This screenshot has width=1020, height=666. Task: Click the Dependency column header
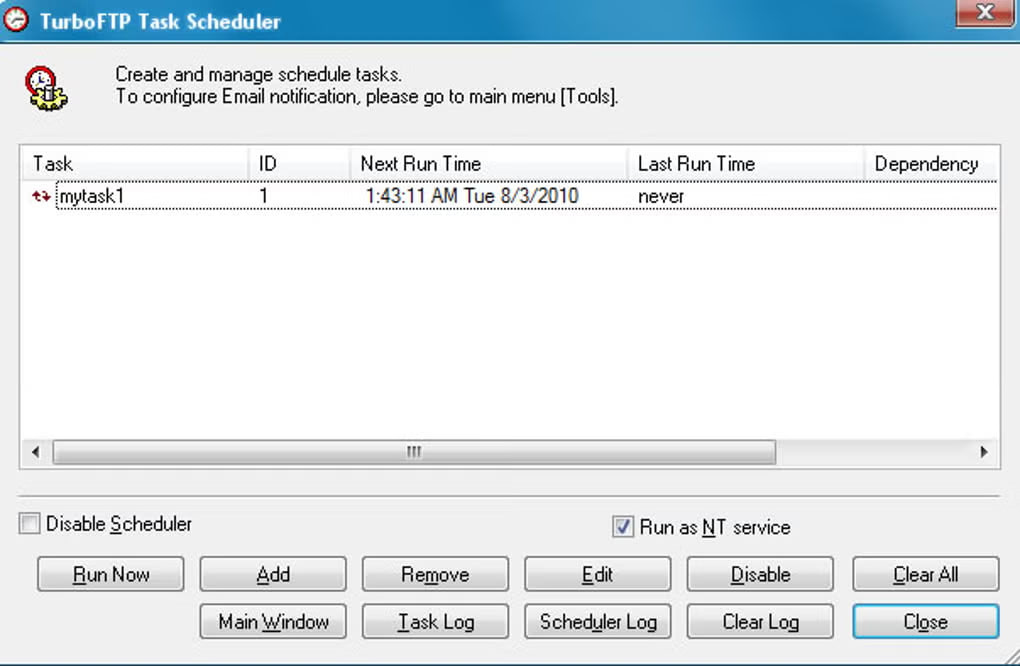[931, 163]
